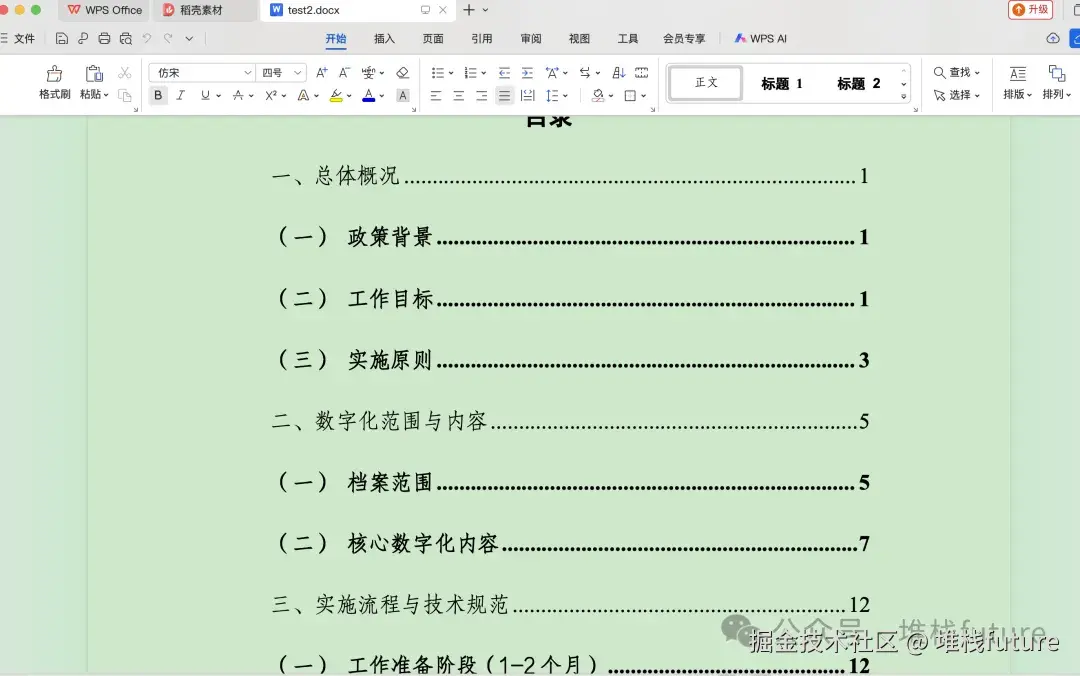Toggle Superscript X² formatting
Image resolution: width=1080 pixels, height=676 pixels.
pyautogui.click(x=271, y=96)
